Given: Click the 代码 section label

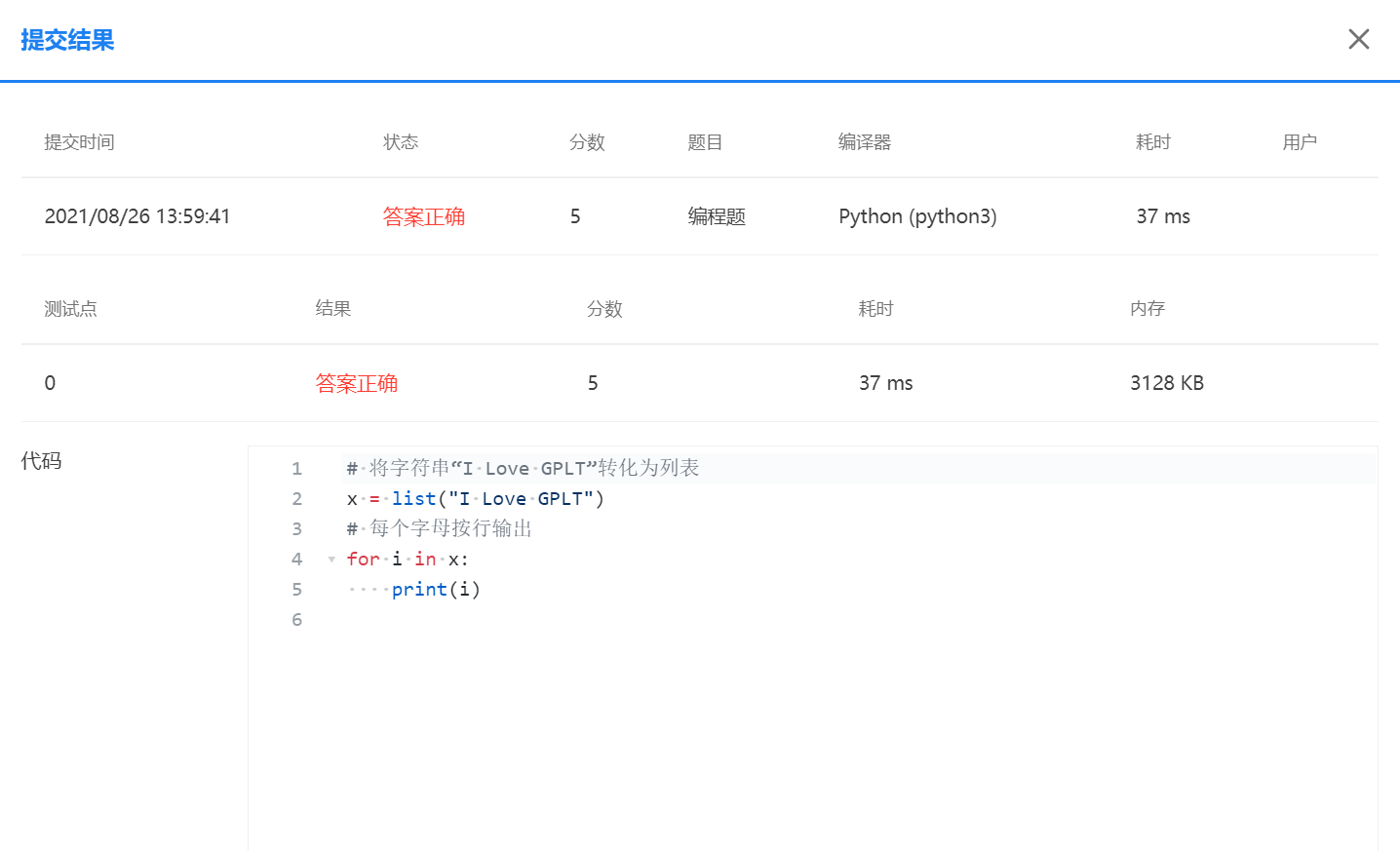Looking at the screenshot, I should 41,460.
